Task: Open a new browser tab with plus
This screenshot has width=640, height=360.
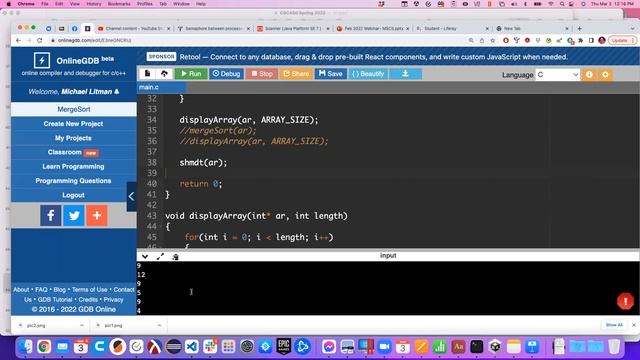Action: 580,29
